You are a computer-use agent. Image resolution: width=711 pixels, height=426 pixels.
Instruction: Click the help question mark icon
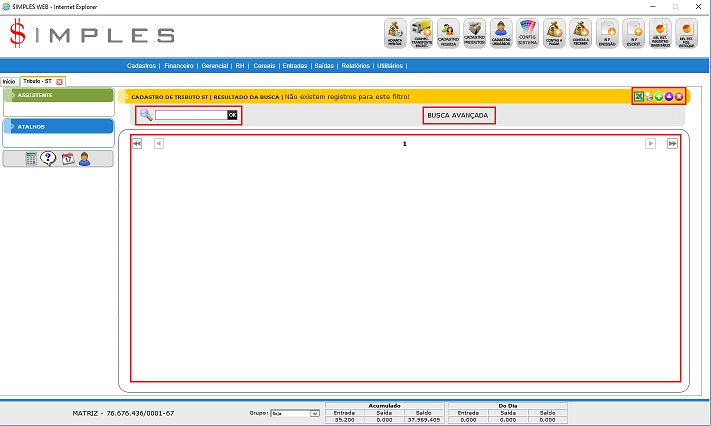48,158
